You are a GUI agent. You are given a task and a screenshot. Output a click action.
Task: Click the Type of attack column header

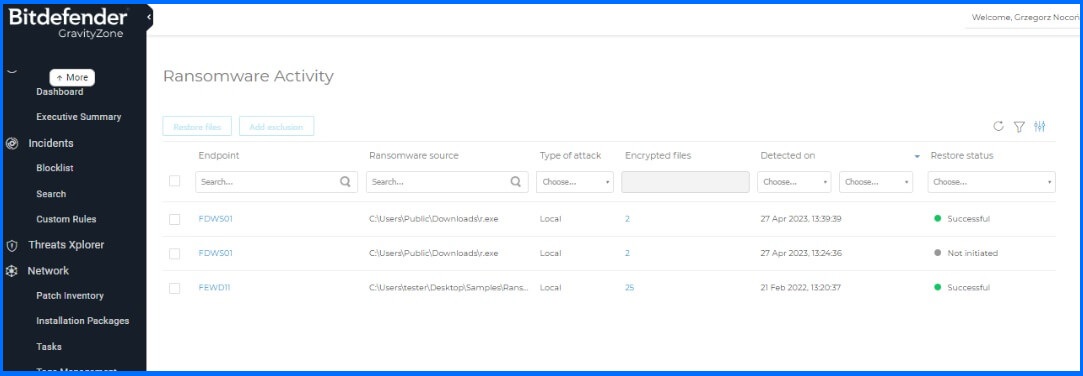pos(571,156)
